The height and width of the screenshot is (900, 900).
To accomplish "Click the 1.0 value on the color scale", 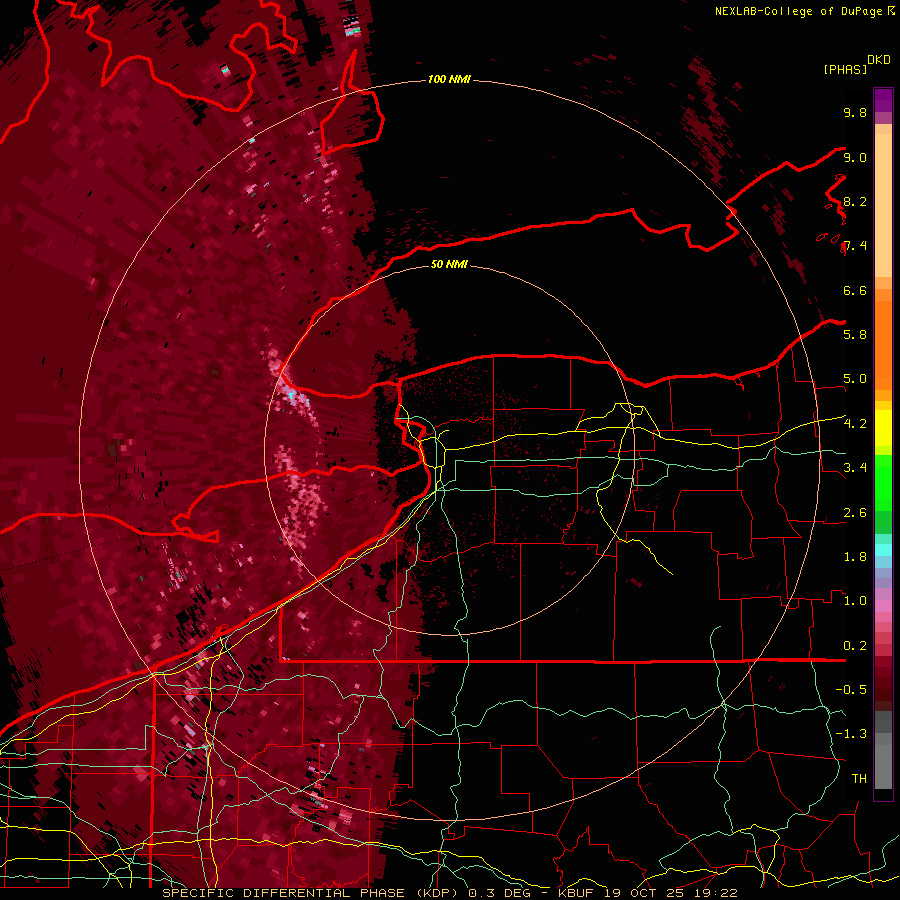I will (x=855, y=601).
